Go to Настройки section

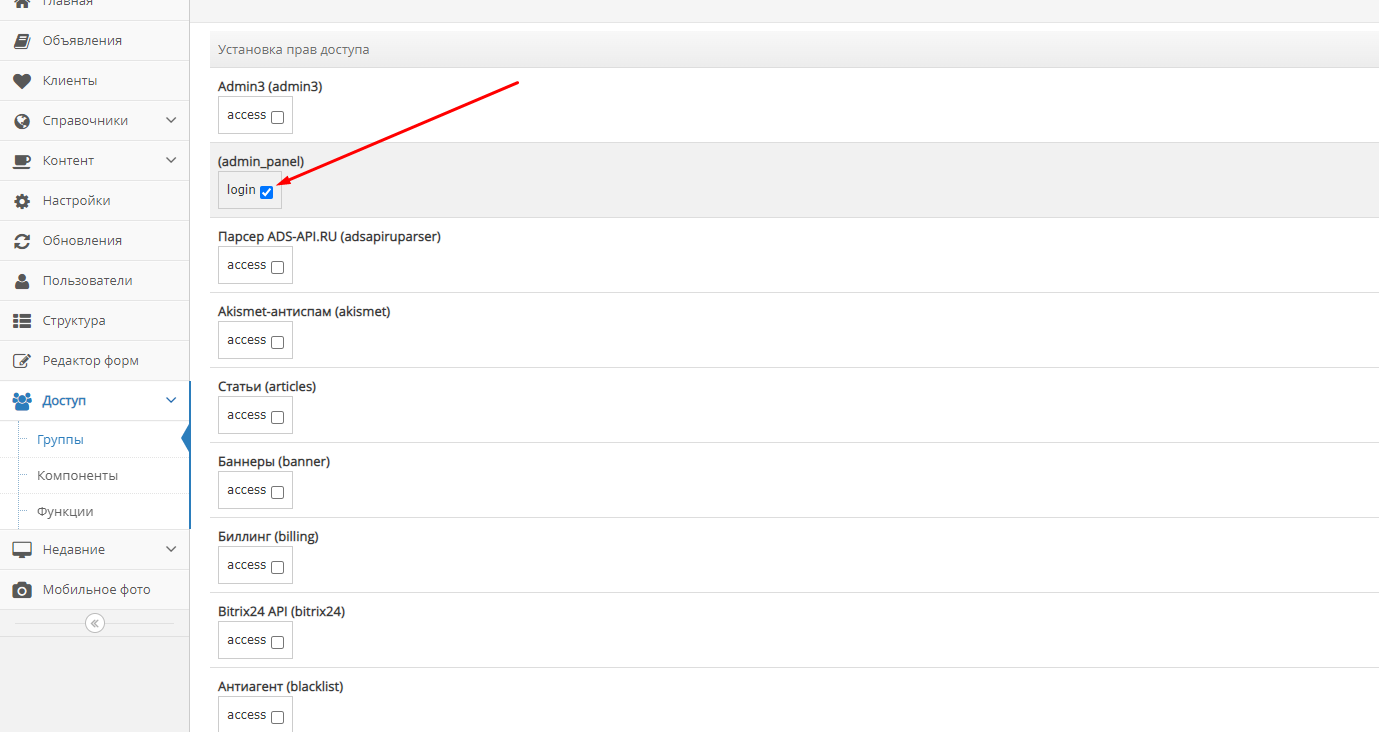tap(94, 201)
